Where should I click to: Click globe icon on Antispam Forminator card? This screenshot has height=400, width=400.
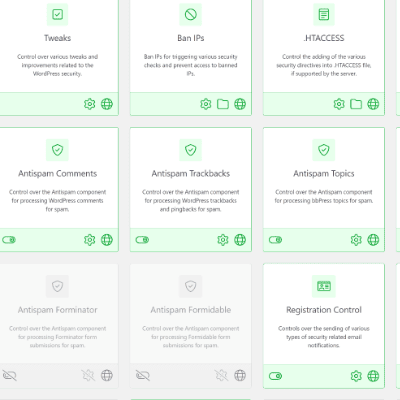[x=107, y=376]
